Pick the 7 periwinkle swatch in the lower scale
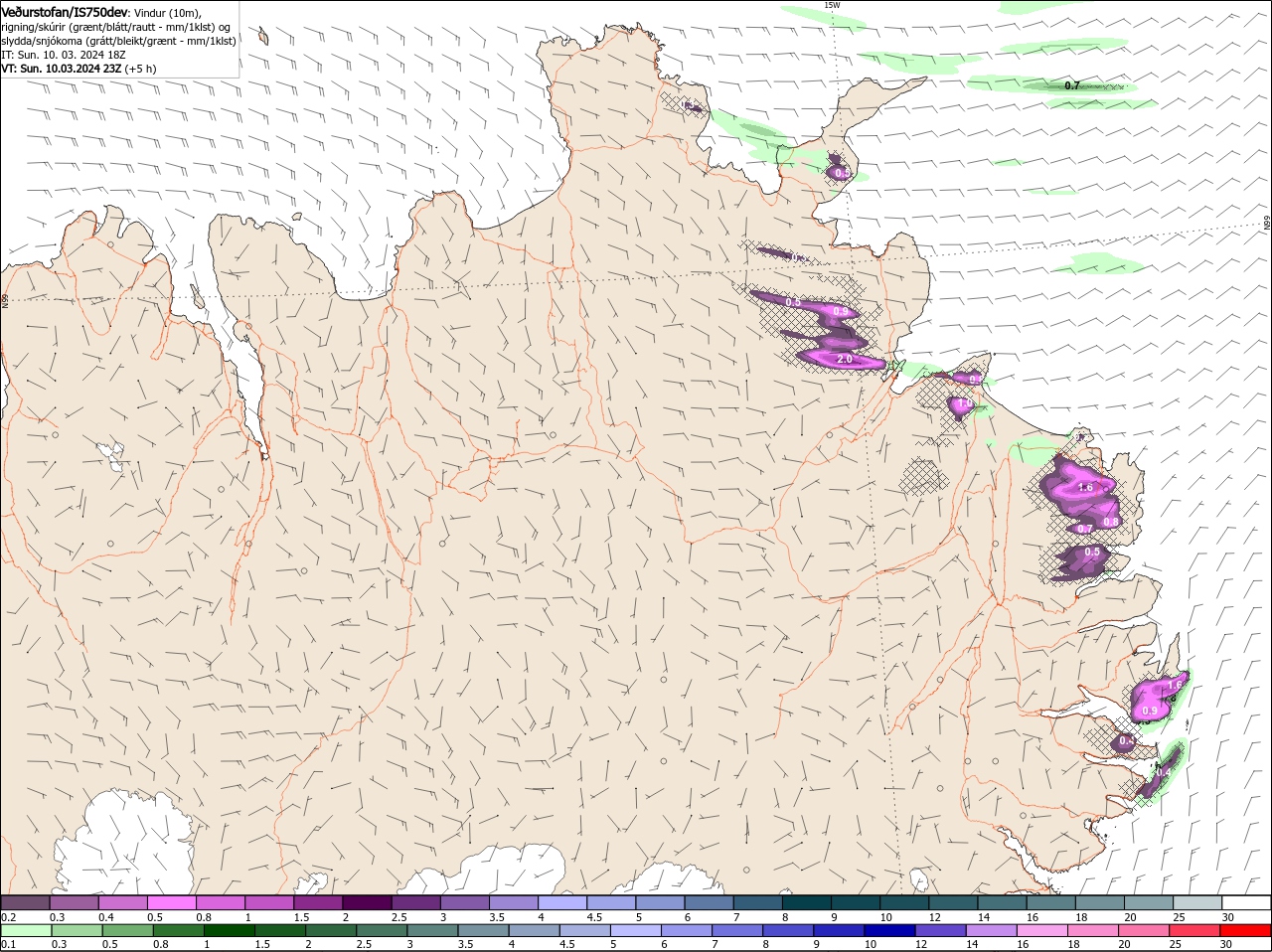This screenshot has height=952, width=1272. tap(737, 930)
